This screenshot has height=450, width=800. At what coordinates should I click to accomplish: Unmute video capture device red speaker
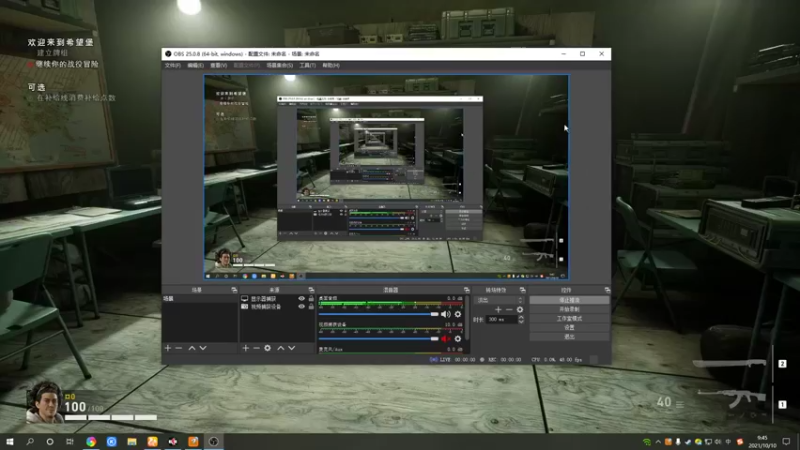[x=445, y=339]
